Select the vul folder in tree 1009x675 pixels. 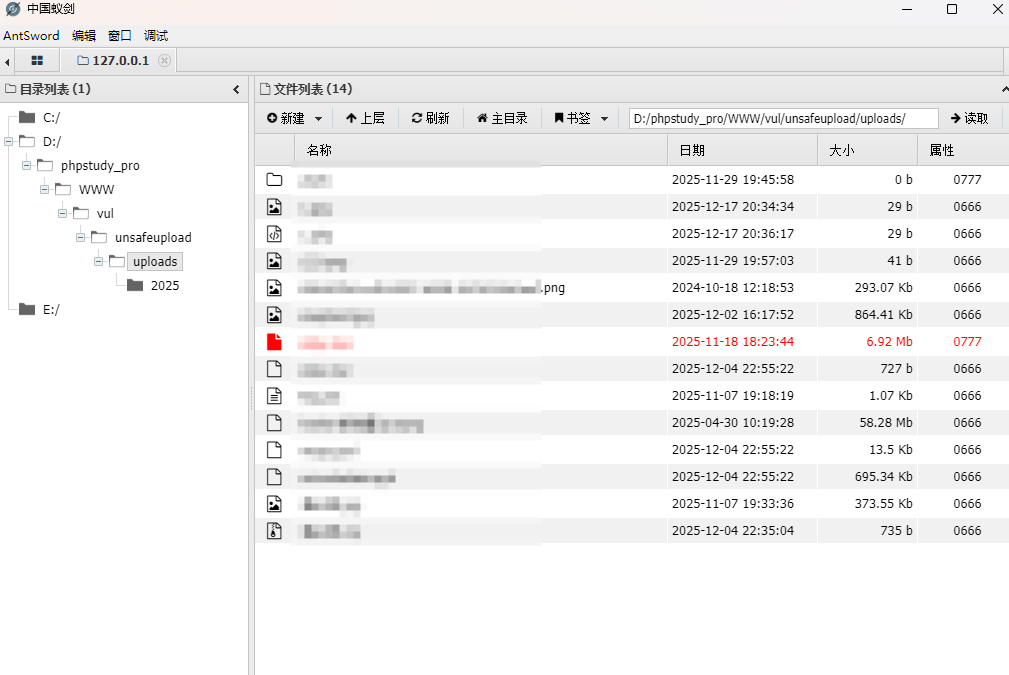click(105, 213)
